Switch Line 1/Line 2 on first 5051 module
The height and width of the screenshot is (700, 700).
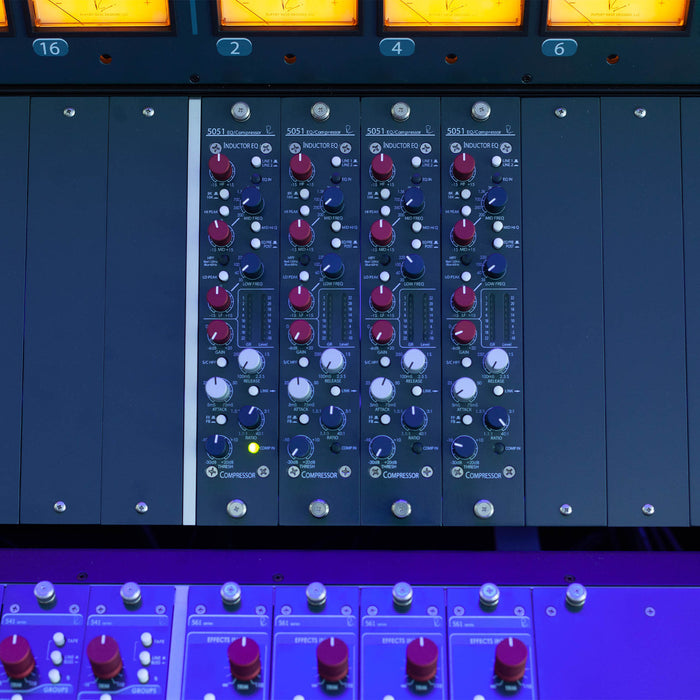(256, 162)
